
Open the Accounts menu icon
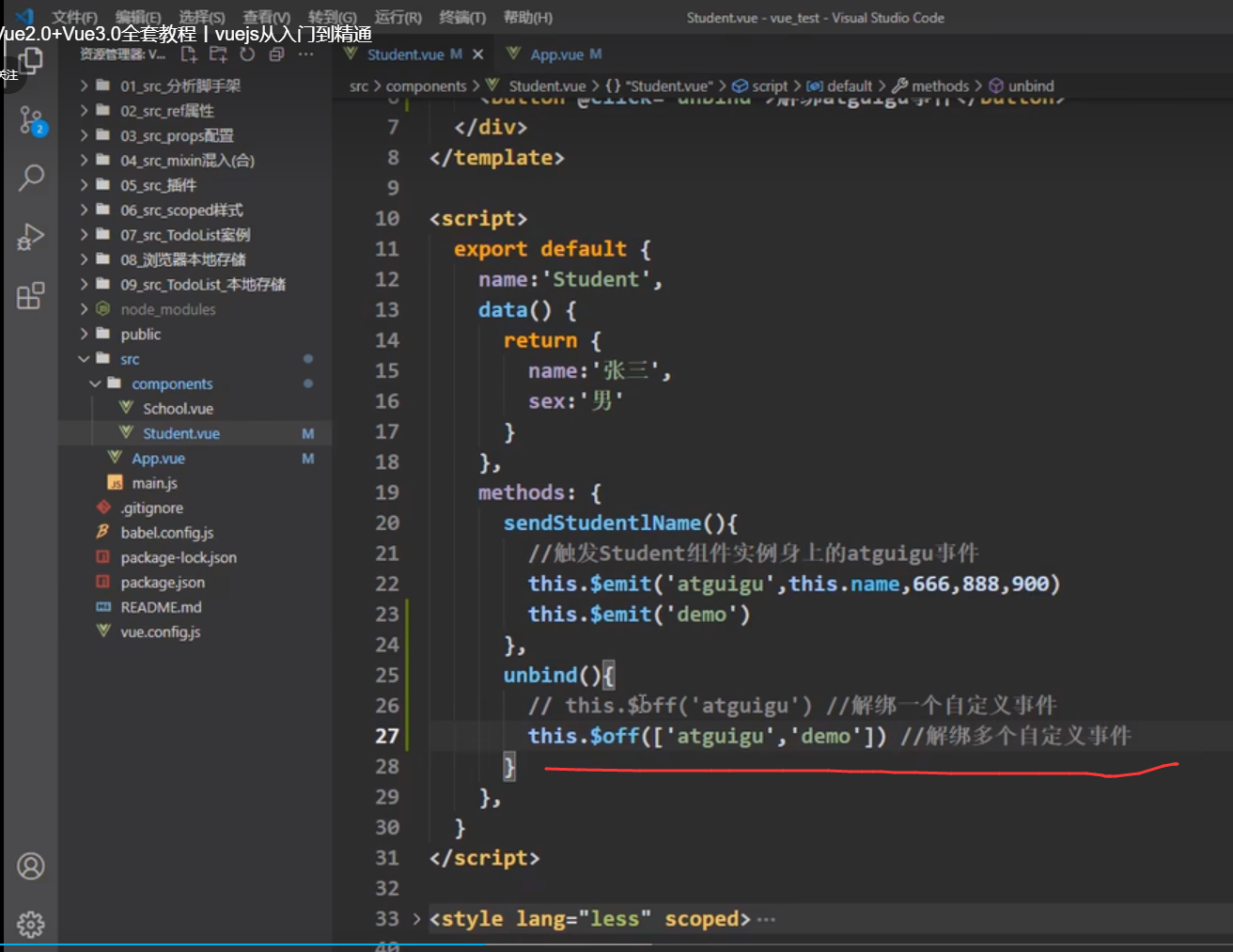click(x=31, y=866)
